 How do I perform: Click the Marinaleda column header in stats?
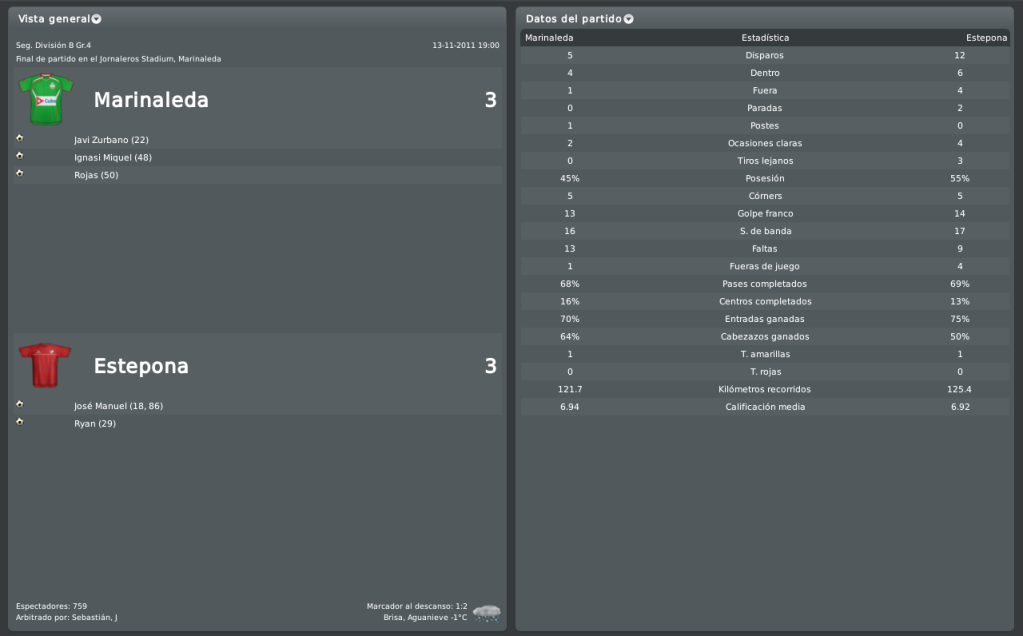tap(549, 38)
